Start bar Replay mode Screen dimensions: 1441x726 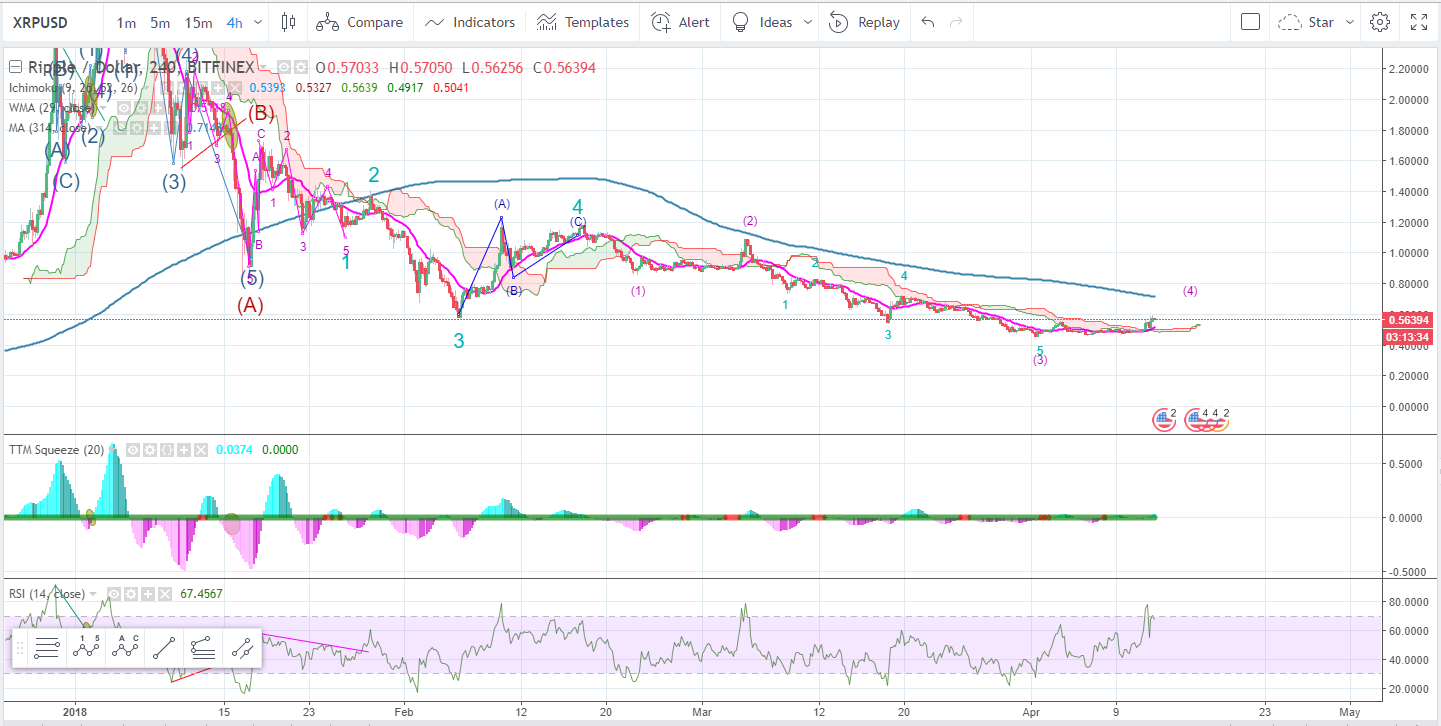point(865,22)
